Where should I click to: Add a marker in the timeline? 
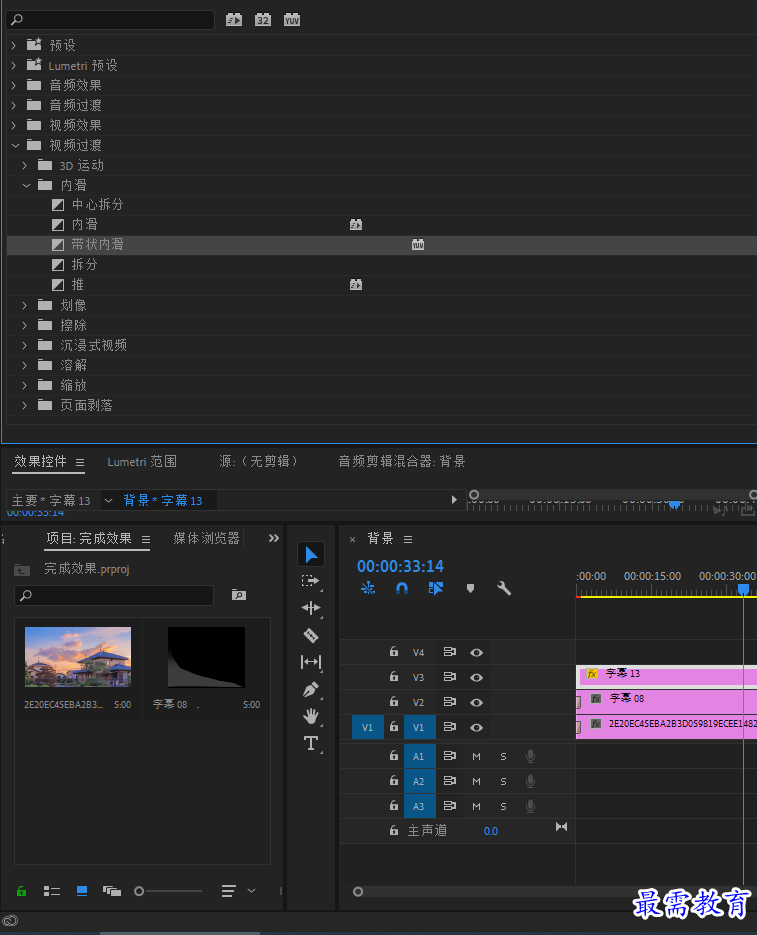470,589
